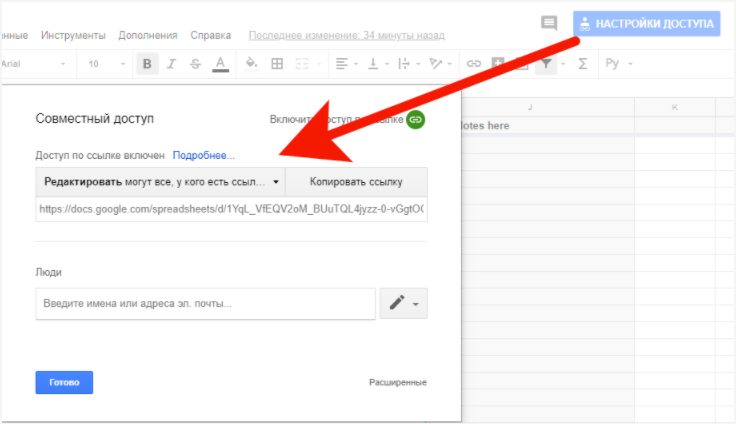The image size is (736, 424).
Task: Open the text color picker
Action: [x=220, y=64]
